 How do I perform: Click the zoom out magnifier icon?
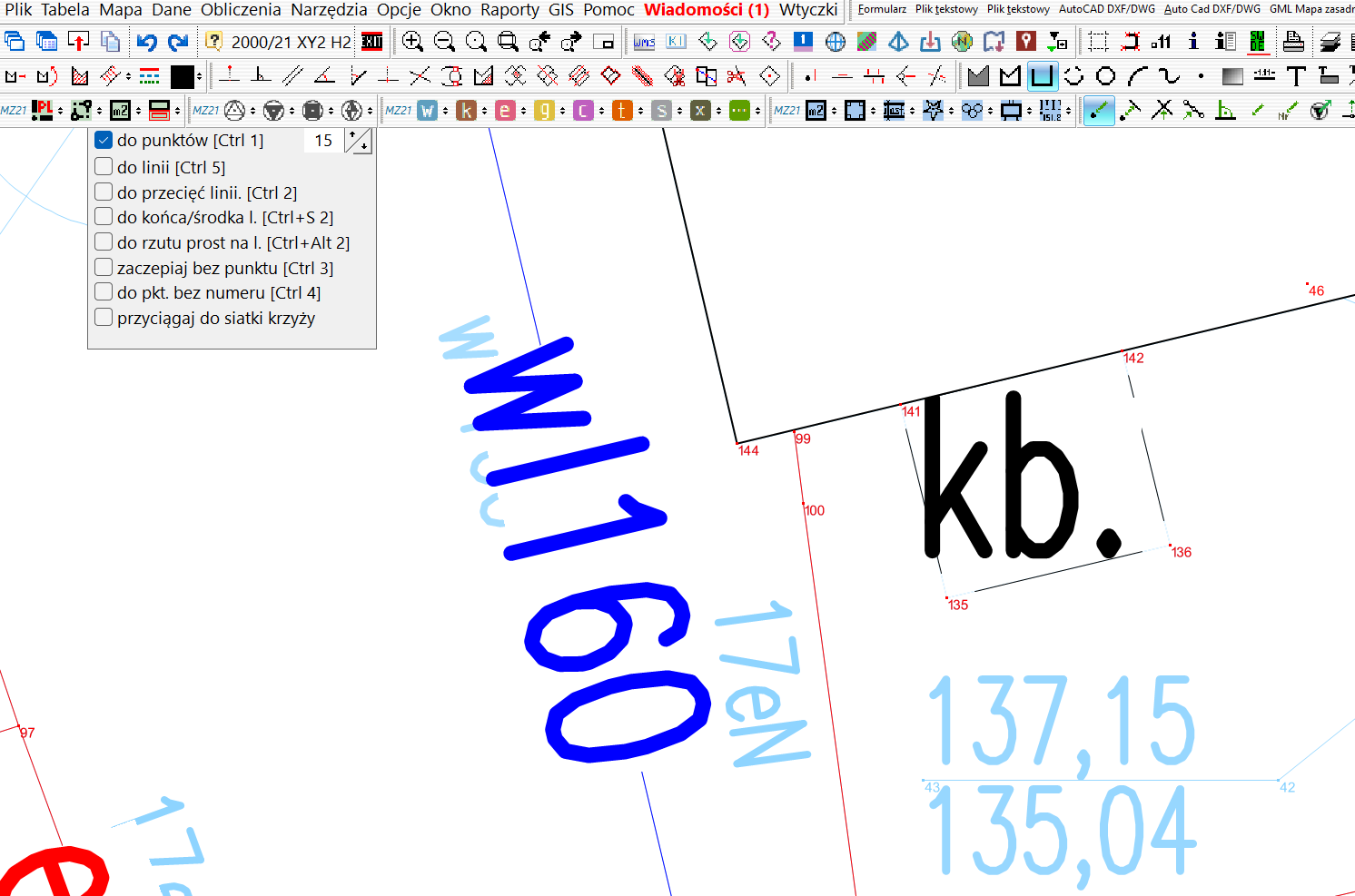(x=444, y=42)
